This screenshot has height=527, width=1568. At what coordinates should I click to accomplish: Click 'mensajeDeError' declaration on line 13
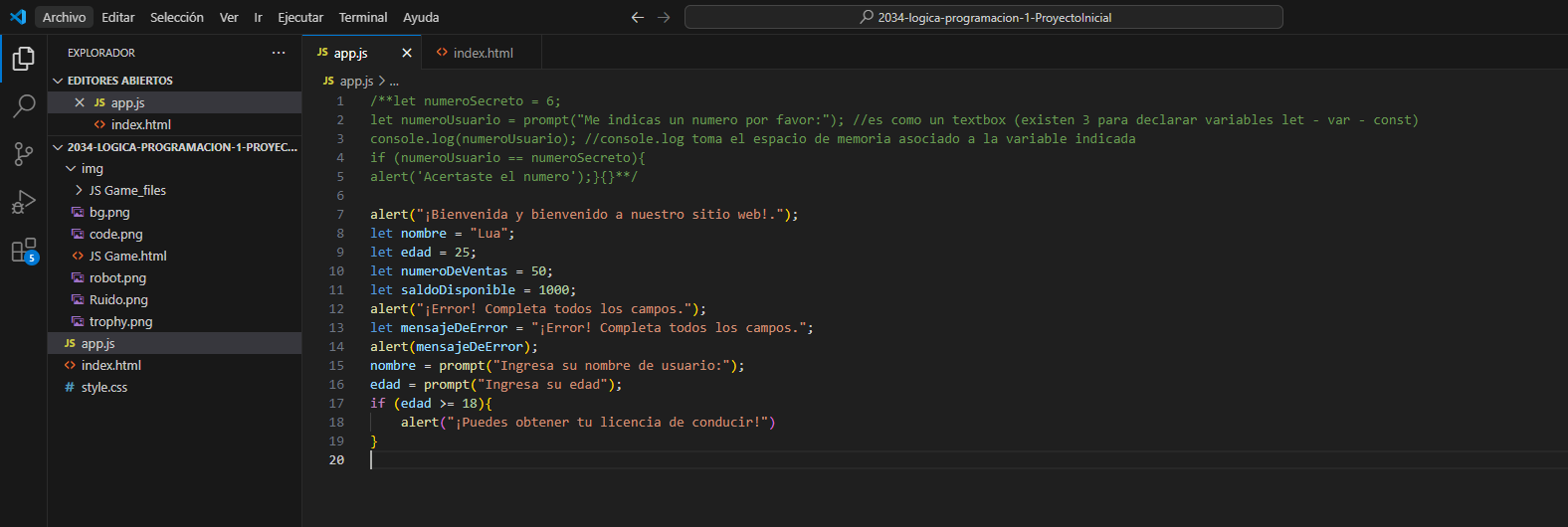454,327
